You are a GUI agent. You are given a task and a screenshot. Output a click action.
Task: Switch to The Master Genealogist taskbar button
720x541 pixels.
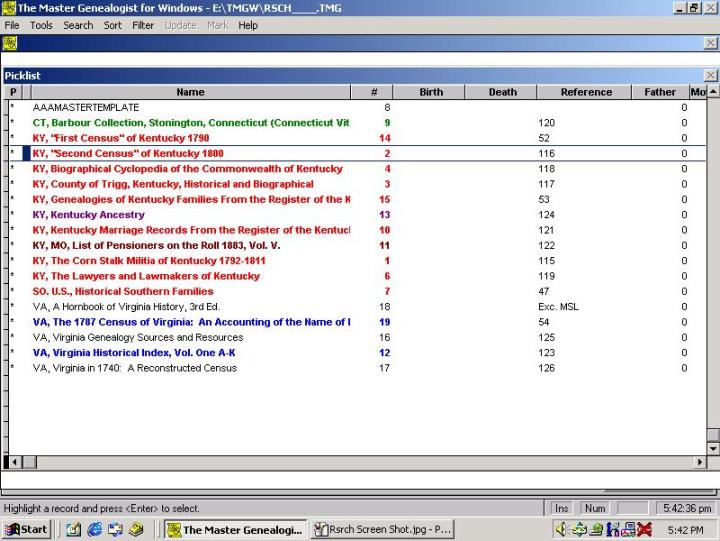[236, 530]
